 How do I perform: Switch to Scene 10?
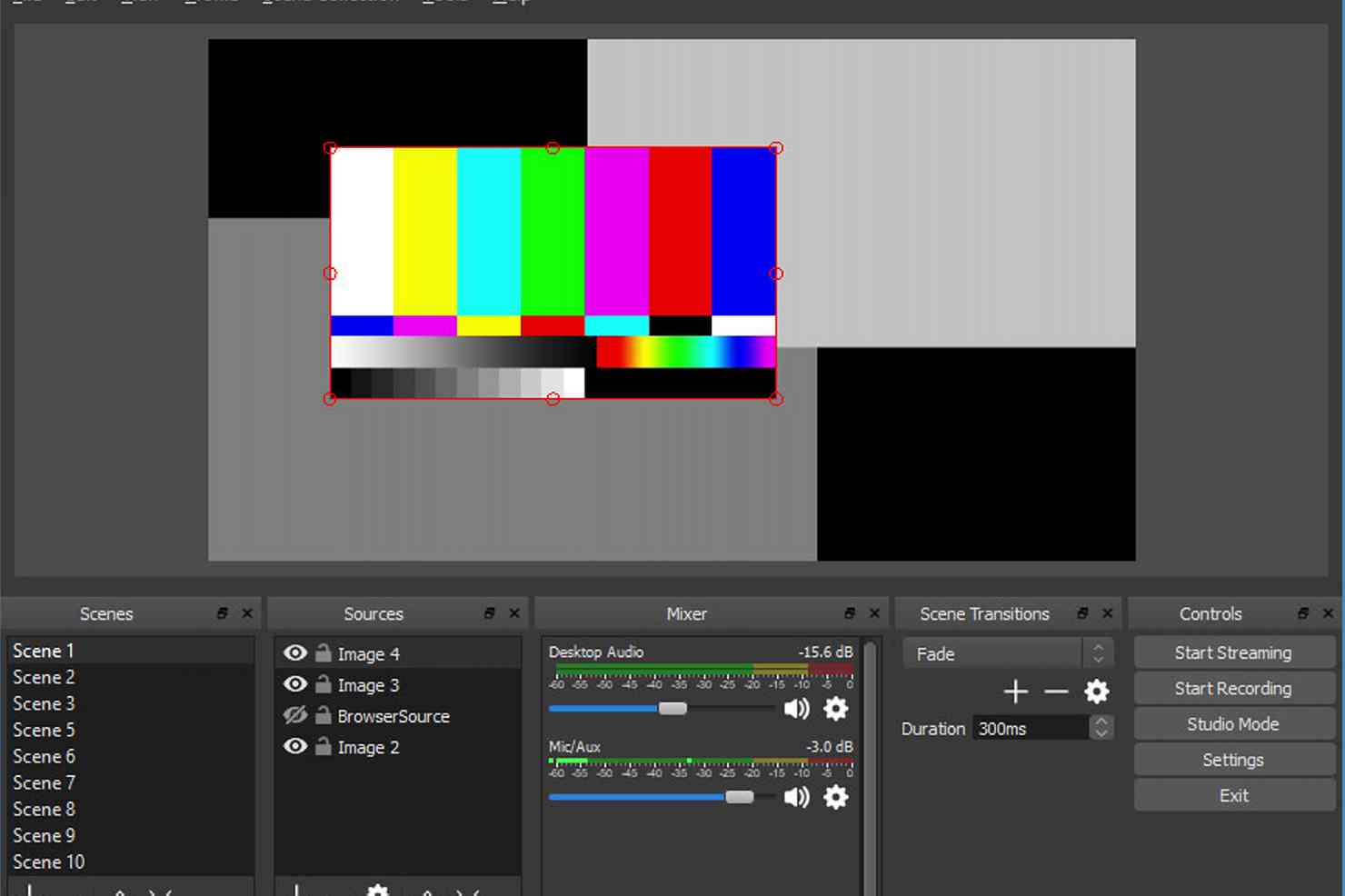tap(131, 861)
